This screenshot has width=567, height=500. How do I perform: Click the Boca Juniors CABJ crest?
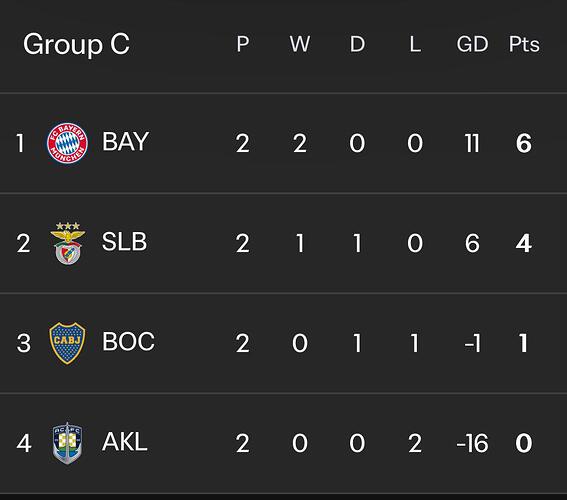[x=67, y=343]
